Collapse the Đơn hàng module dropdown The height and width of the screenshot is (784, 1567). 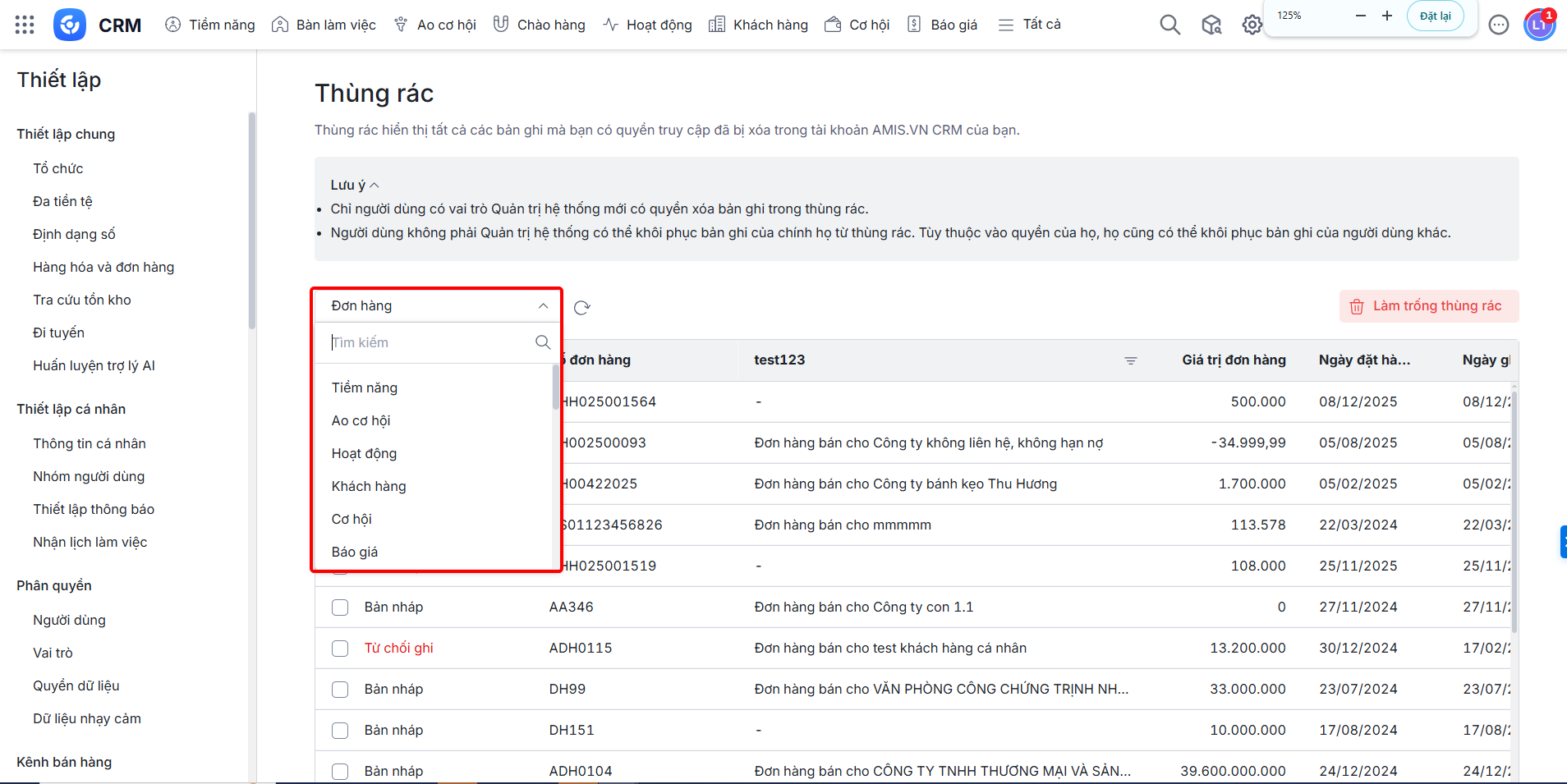pyautogui.click(x=543, y=306)
